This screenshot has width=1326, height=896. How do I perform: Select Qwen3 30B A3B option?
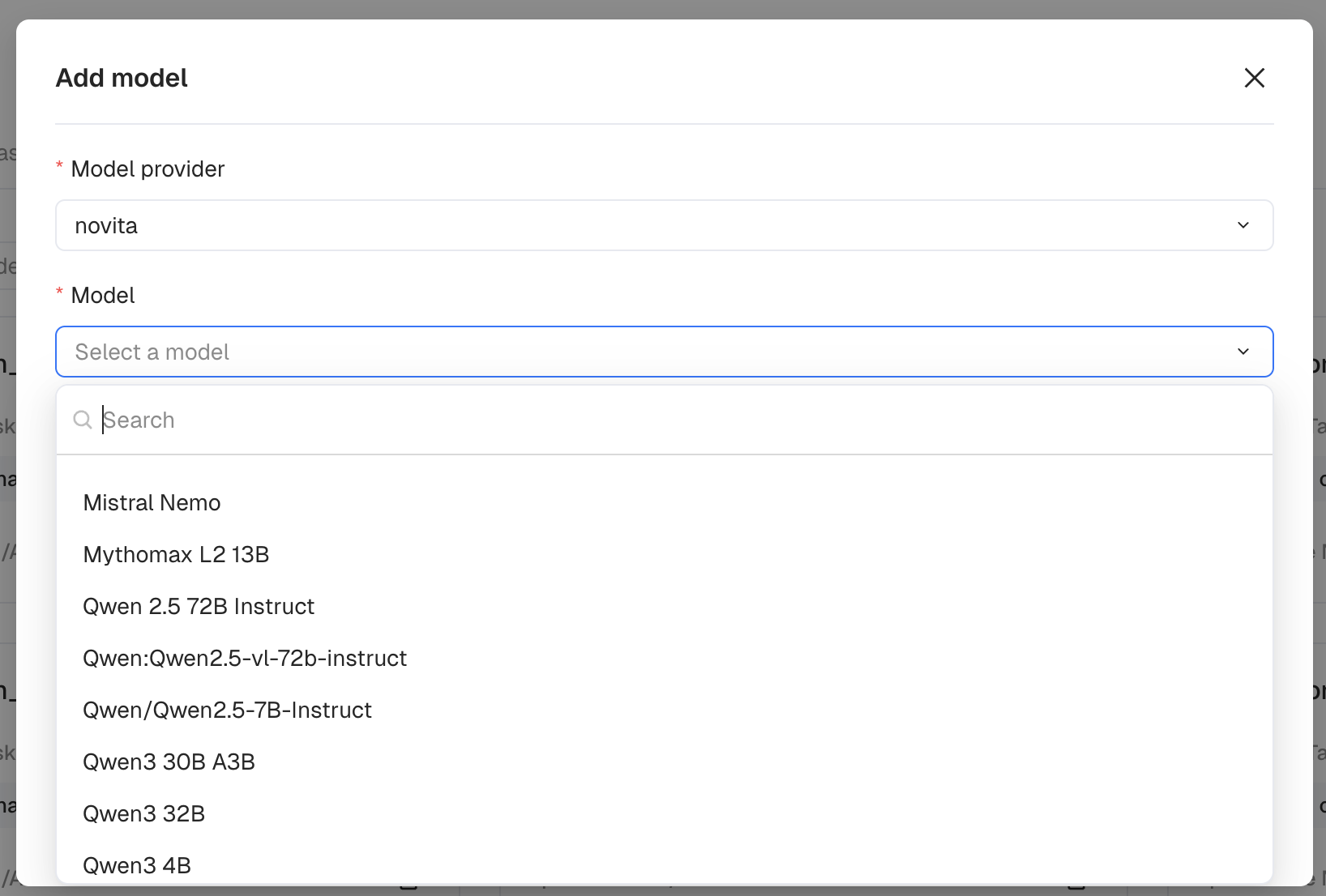664,762
